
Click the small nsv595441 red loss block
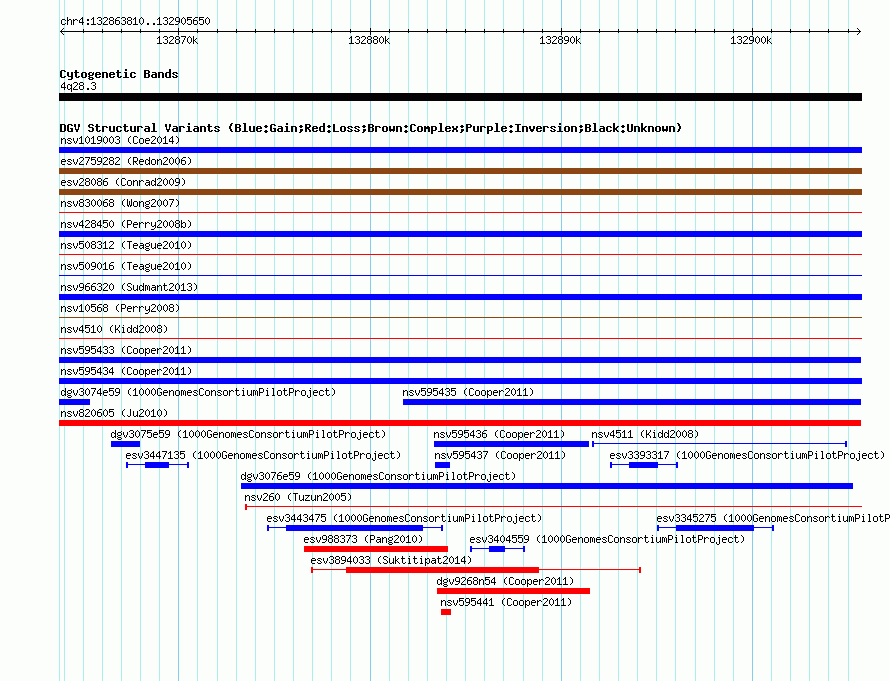coord(446,612)
